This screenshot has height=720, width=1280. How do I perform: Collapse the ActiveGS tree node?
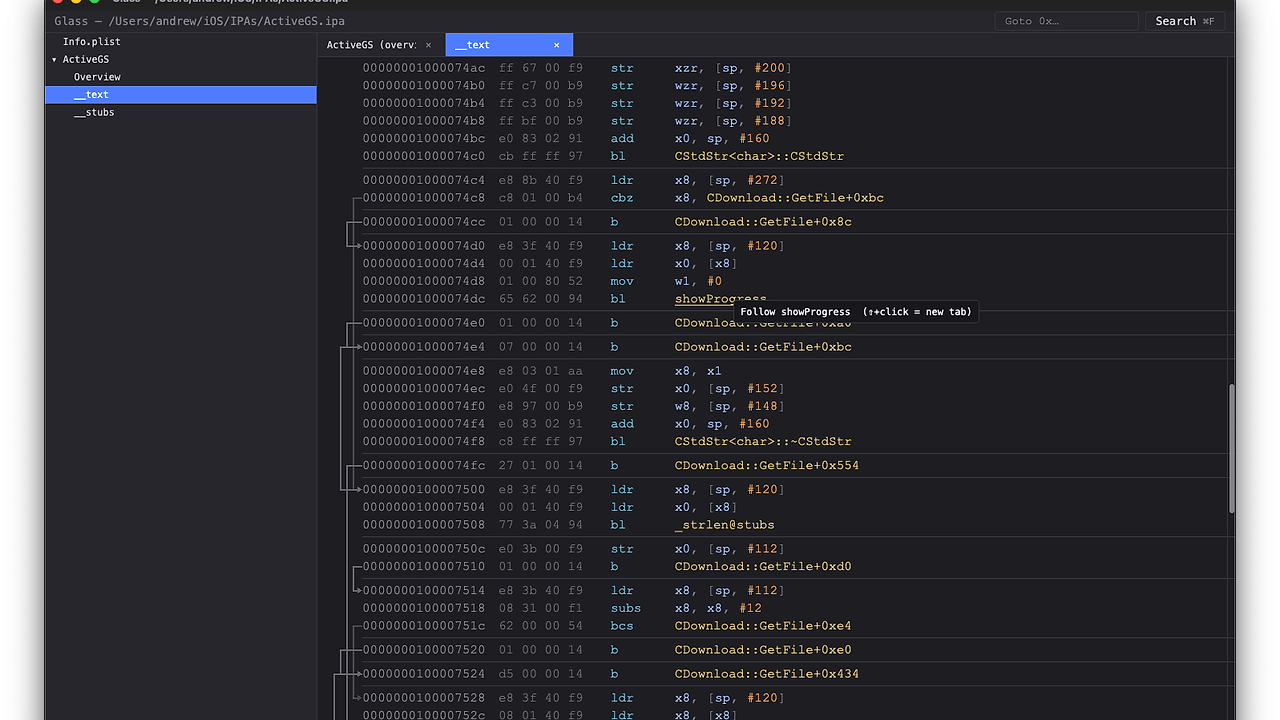(55, 60)
